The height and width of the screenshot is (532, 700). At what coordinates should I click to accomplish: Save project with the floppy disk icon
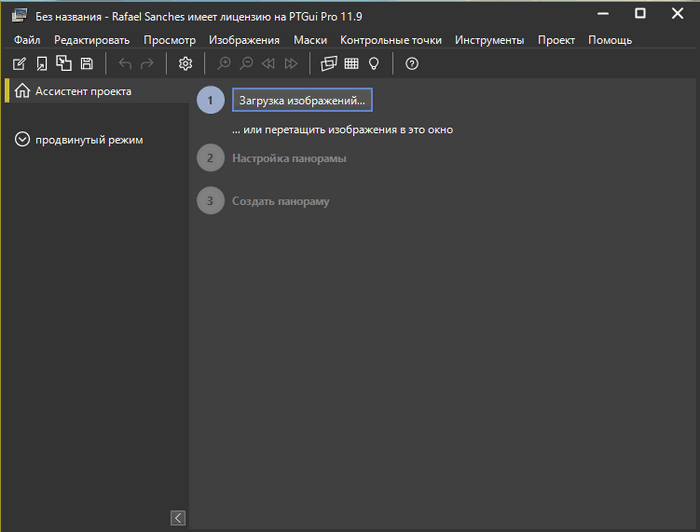click(x=87, y=64)
